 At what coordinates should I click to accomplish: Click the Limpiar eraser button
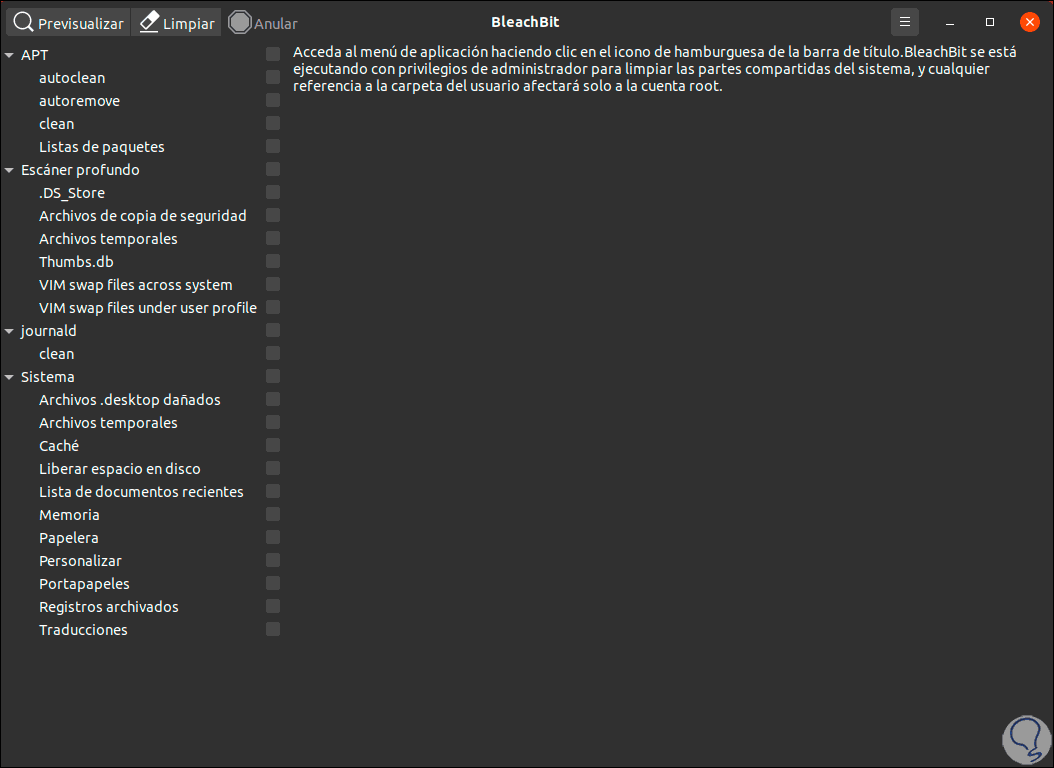(176, 23)
